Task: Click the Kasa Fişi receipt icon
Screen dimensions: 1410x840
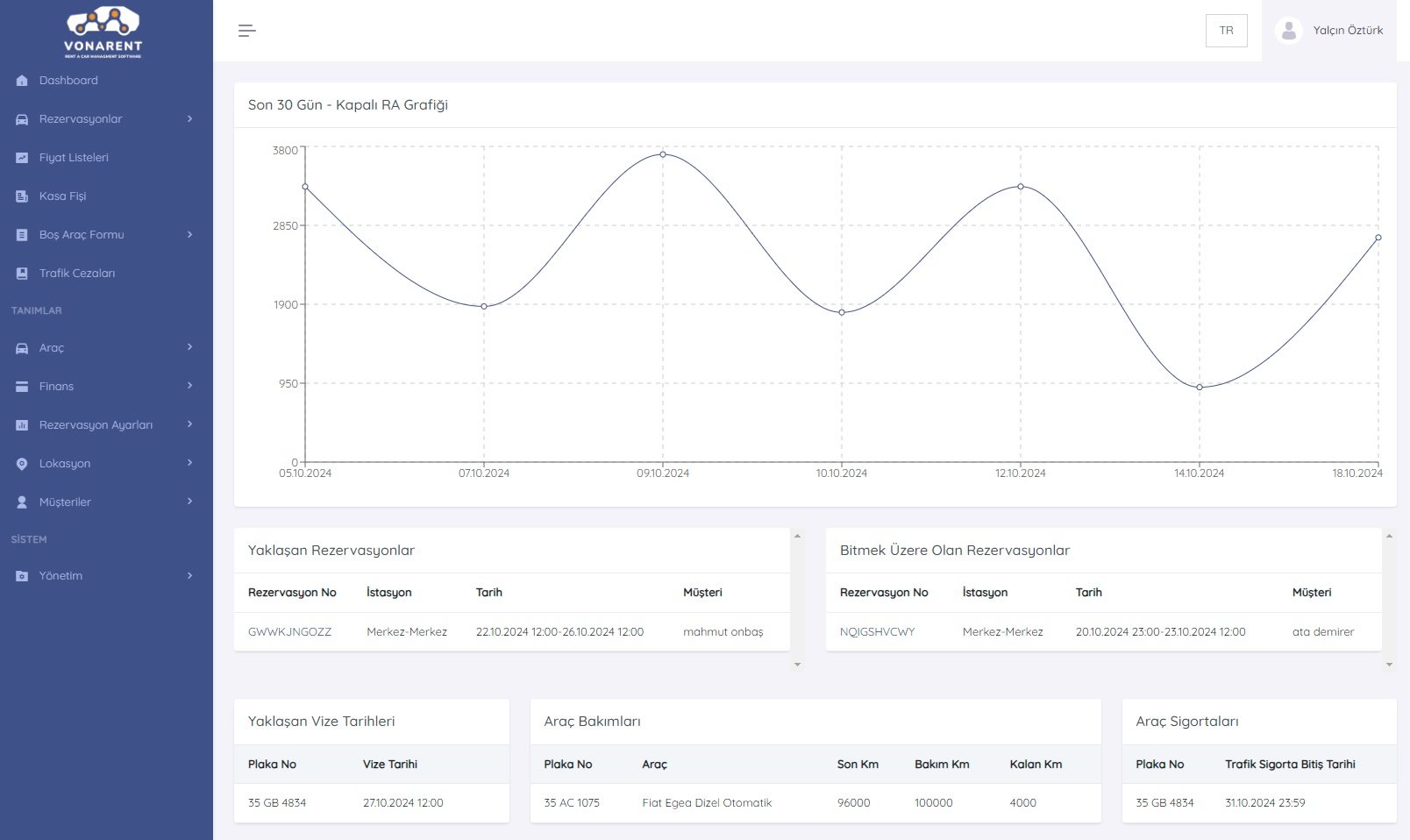Action: [x=22, y=196]
